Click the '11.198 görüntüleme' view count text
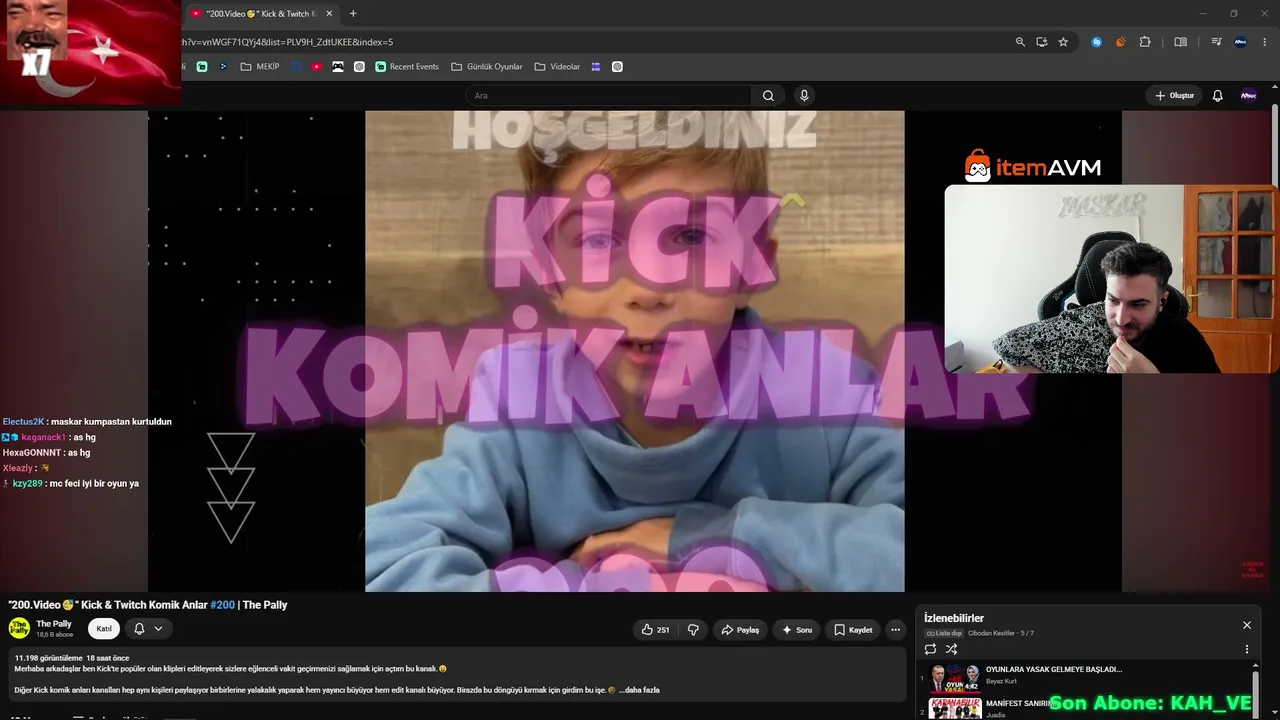The width and height of the screenshot is (1280, 720). click(48, 658)
